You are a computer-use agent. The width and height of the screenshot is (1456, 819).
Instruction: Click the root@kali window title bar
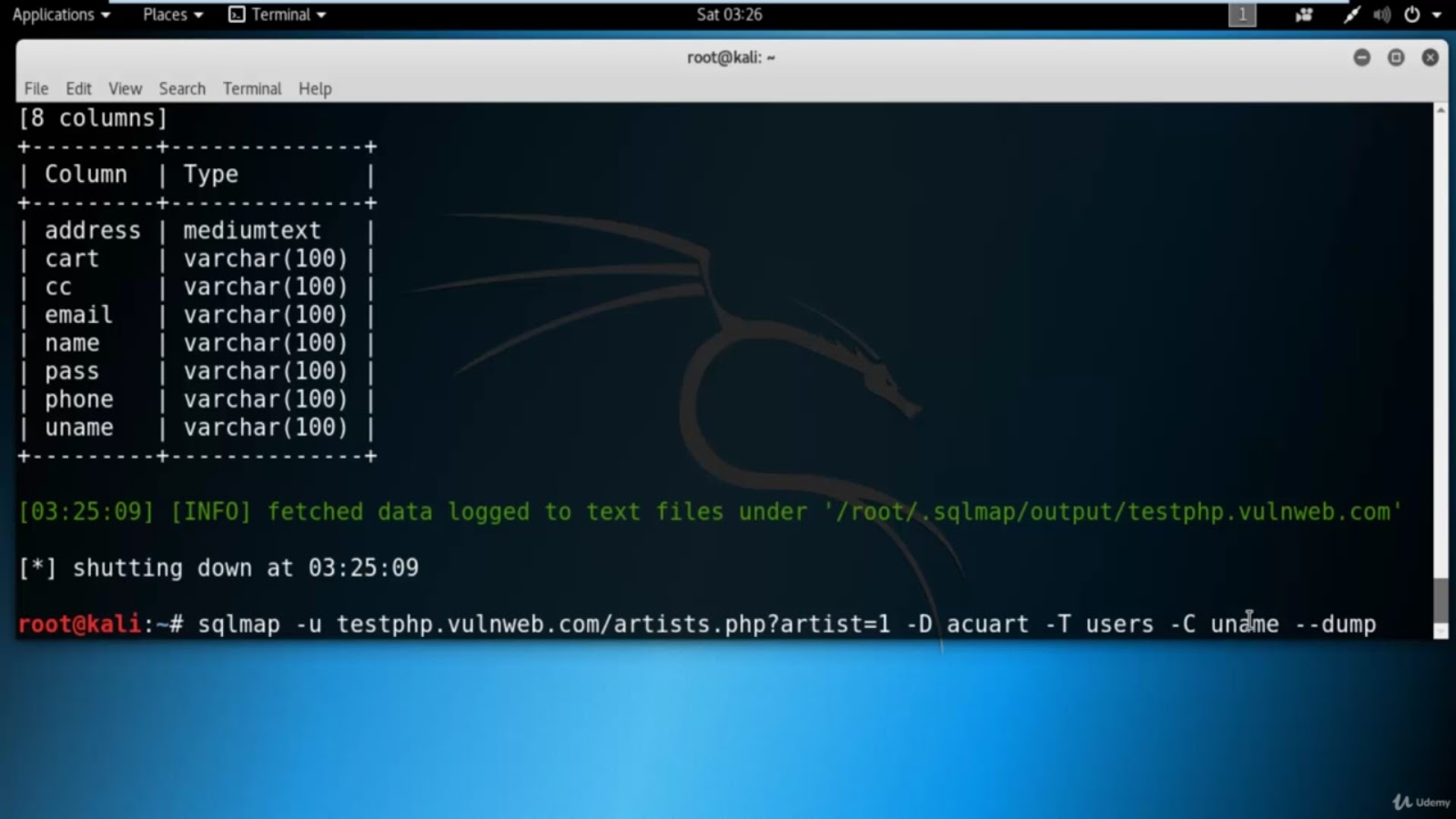point(731,57)
